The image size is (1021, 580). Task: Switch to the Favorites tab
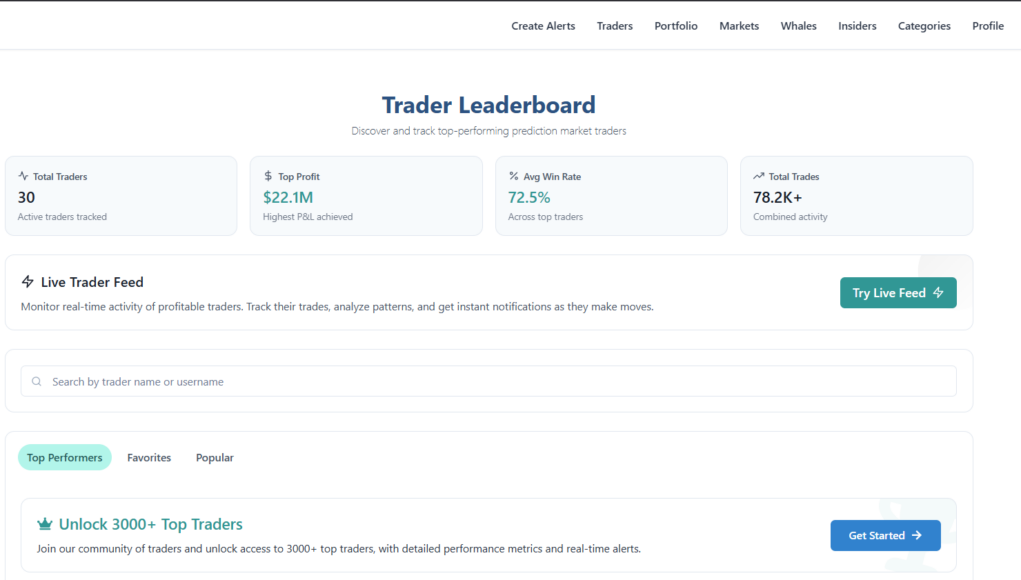coord(149,458)
